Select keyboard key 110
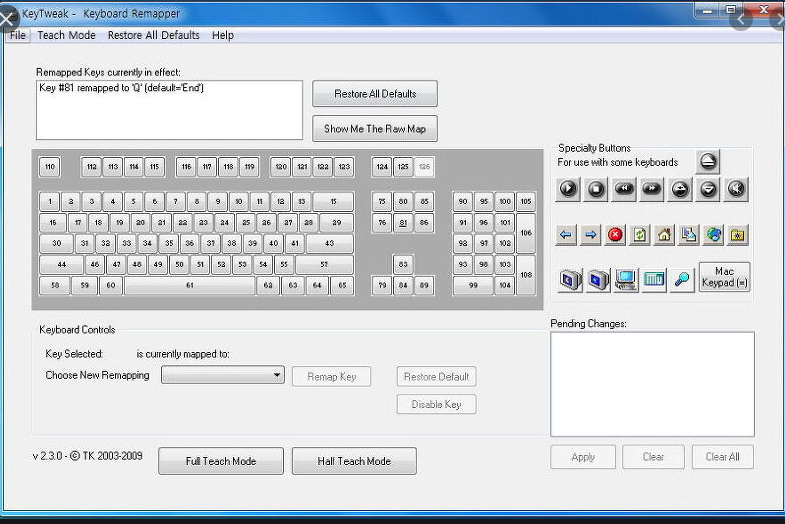Image resolution: width=785 pixels, height=524 pixels. [x=50, y=167]
